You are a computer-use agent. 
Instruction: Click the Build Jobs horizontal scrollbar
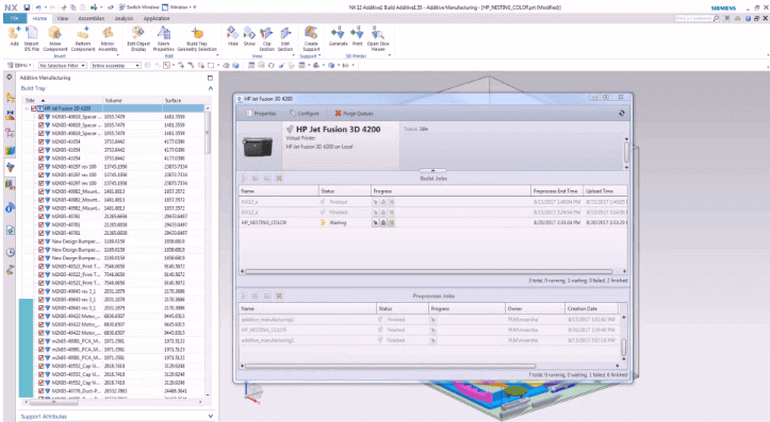pos(428,271)
